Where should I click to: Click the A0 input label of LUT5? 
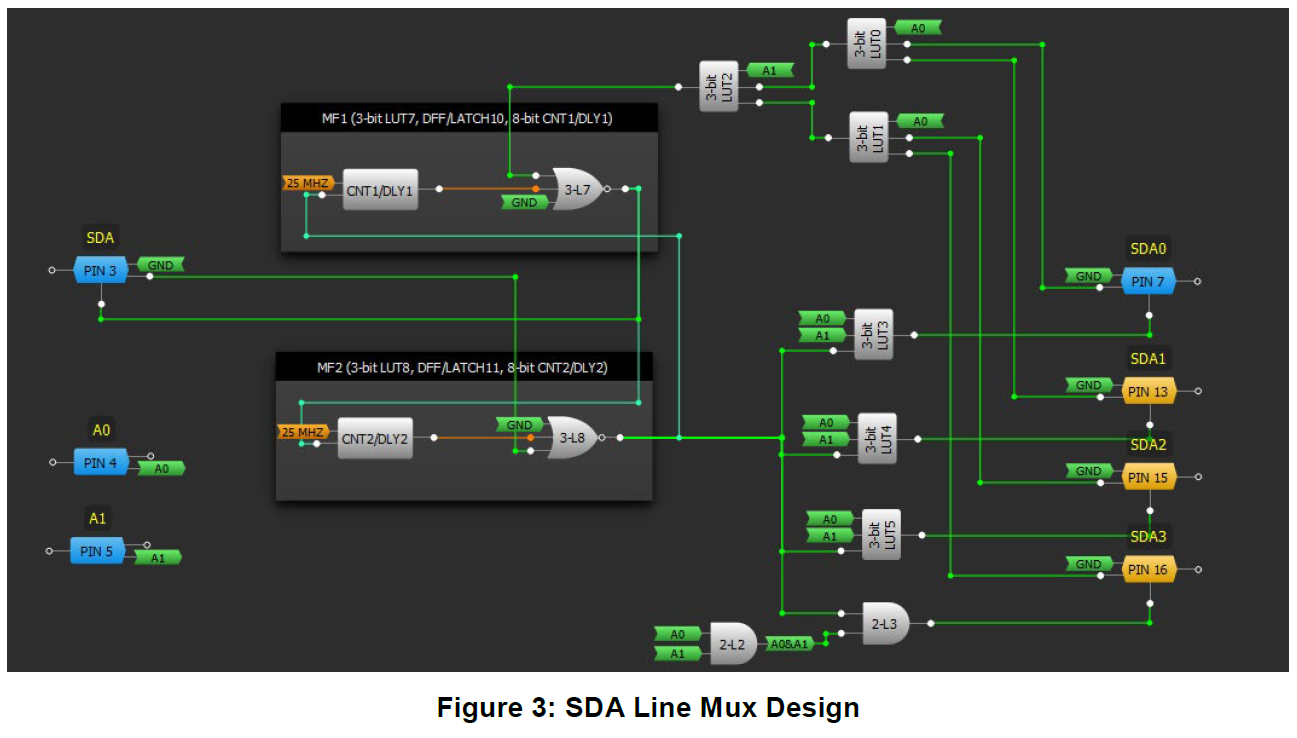[830, 519]
